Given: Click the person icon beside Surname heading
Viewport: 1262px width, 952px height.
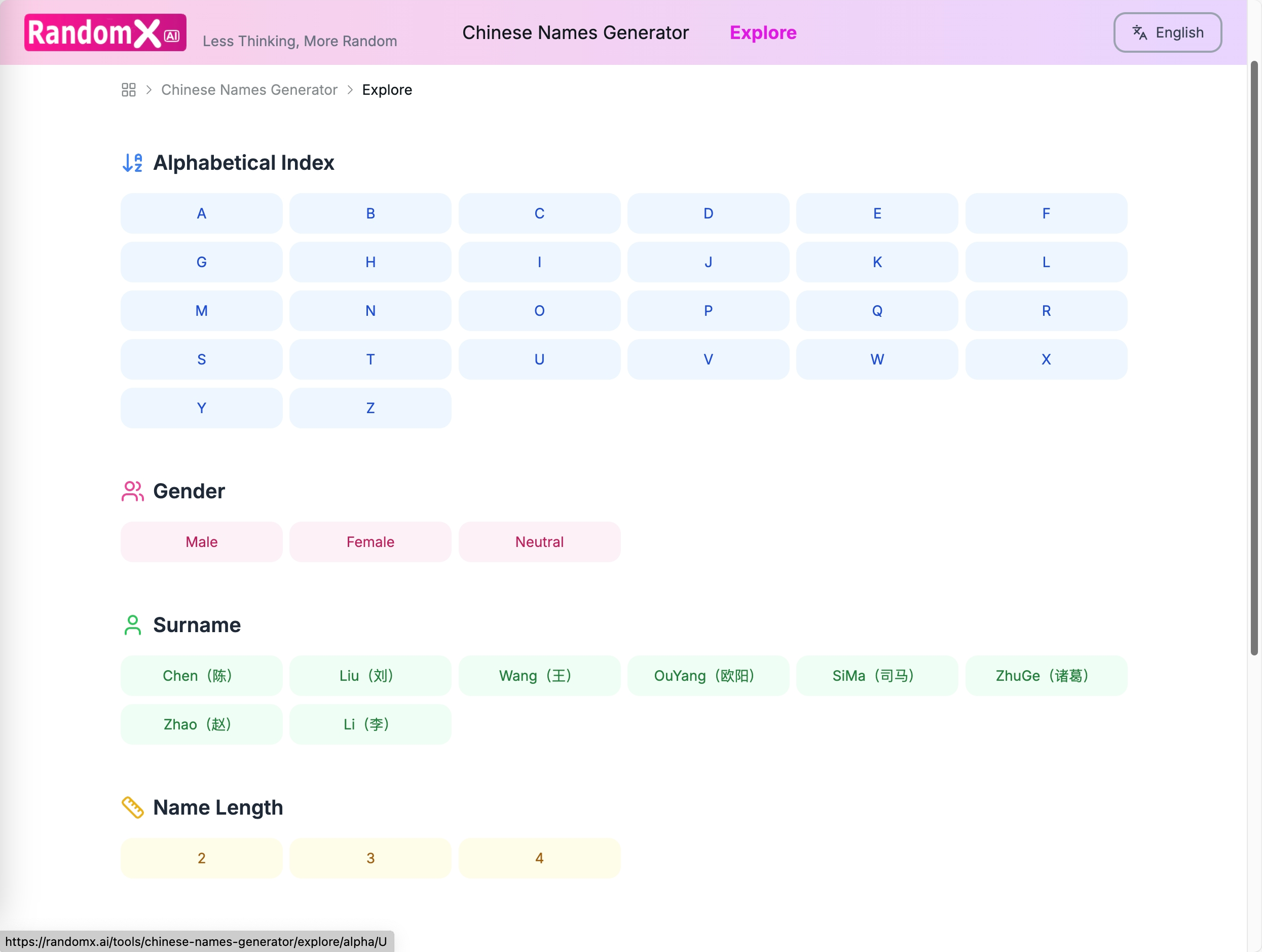Looking at the screenshot, I should [x=132, y=625].
